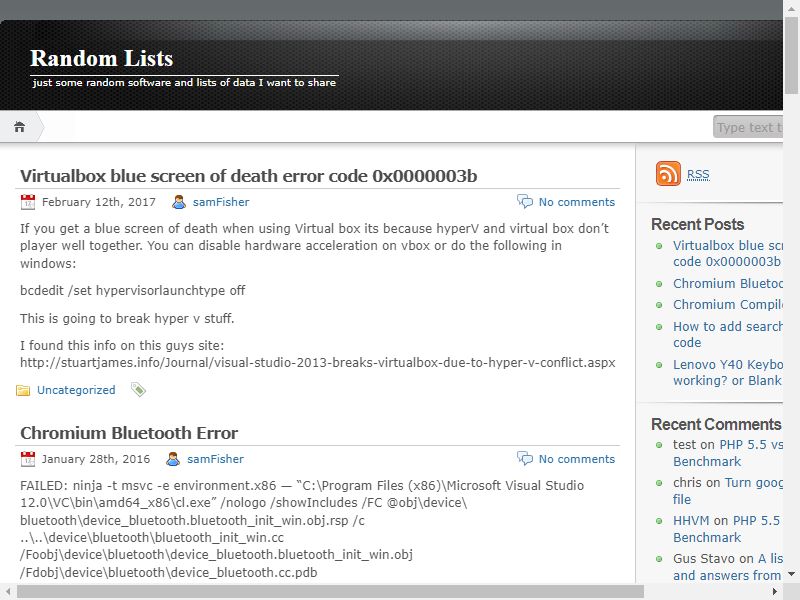Click the folder icon beside Uncategorized
Viewport: 800px width, 600px height.
(23, 391)
